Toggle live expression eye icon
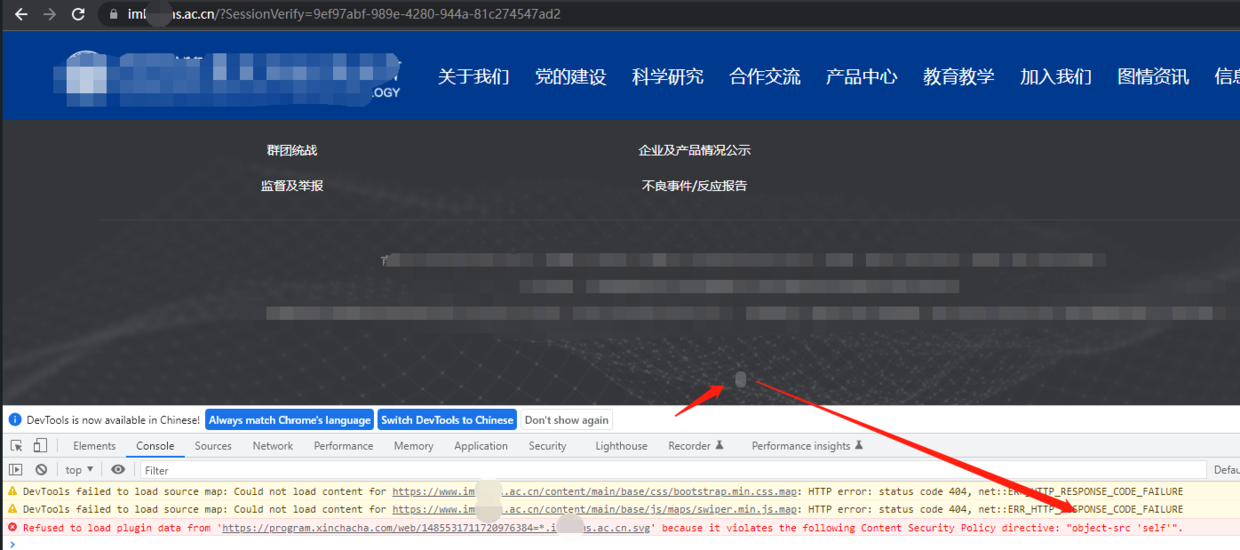1240x550 pixels. pyautogui.click(x=118, y=470)
